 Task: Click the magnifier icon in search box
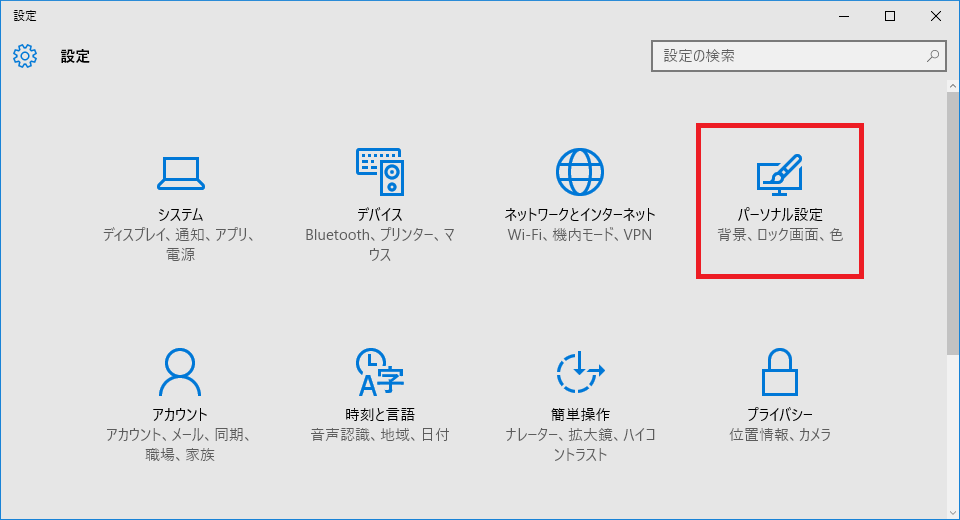pyautogui.click(x=932, y=56)
